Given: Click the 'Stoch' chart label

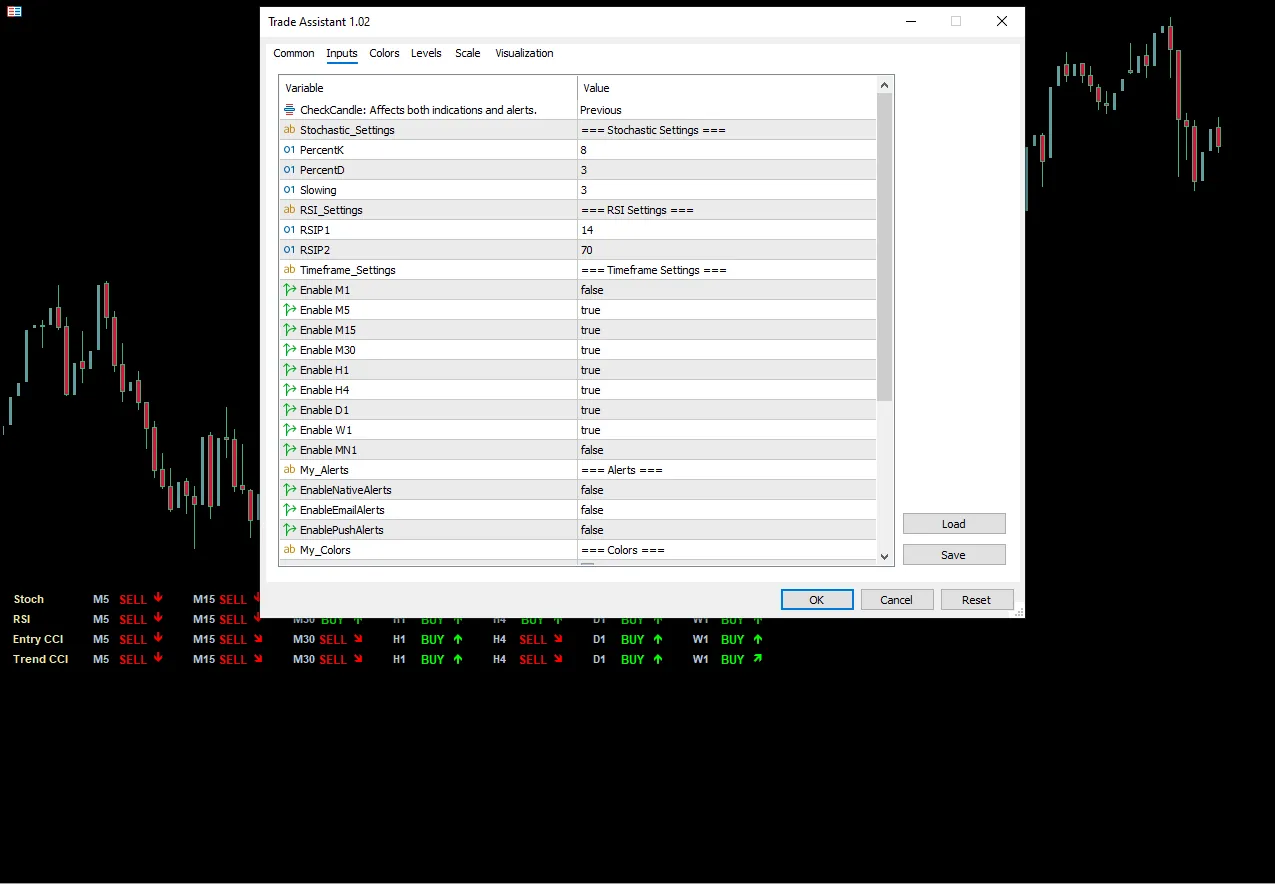Looking at the screenshot, I should click(x=29, y=599).
